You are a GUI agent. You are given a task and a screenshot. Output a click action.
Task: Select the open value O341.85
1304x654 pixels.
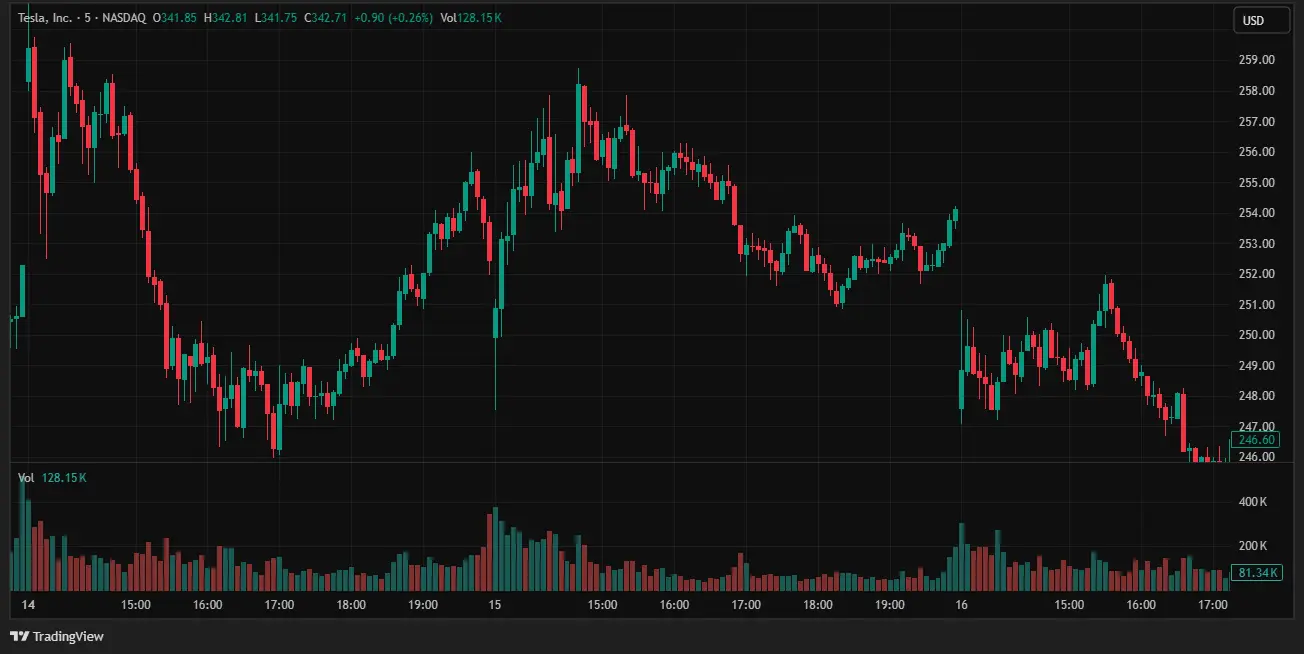[175, 18]
